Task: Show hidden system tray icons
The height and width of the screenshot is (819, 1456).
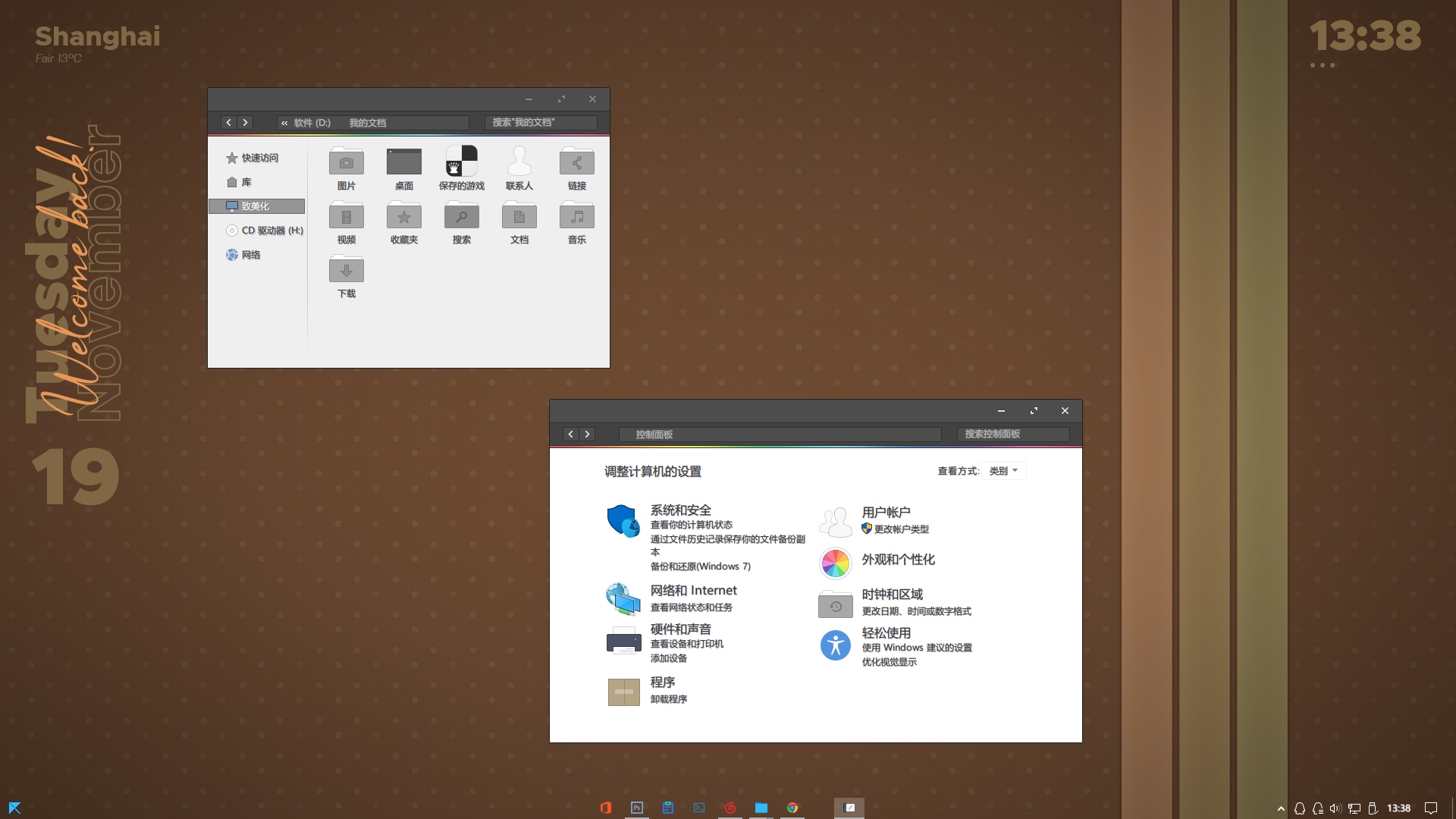Action: coord(1281,808)
